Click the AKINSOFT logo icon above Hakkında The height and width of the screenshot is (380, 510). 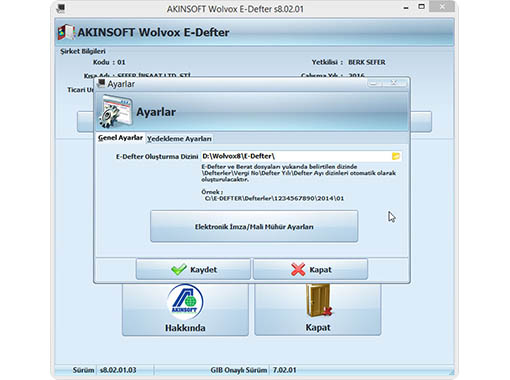pos(185,302)
